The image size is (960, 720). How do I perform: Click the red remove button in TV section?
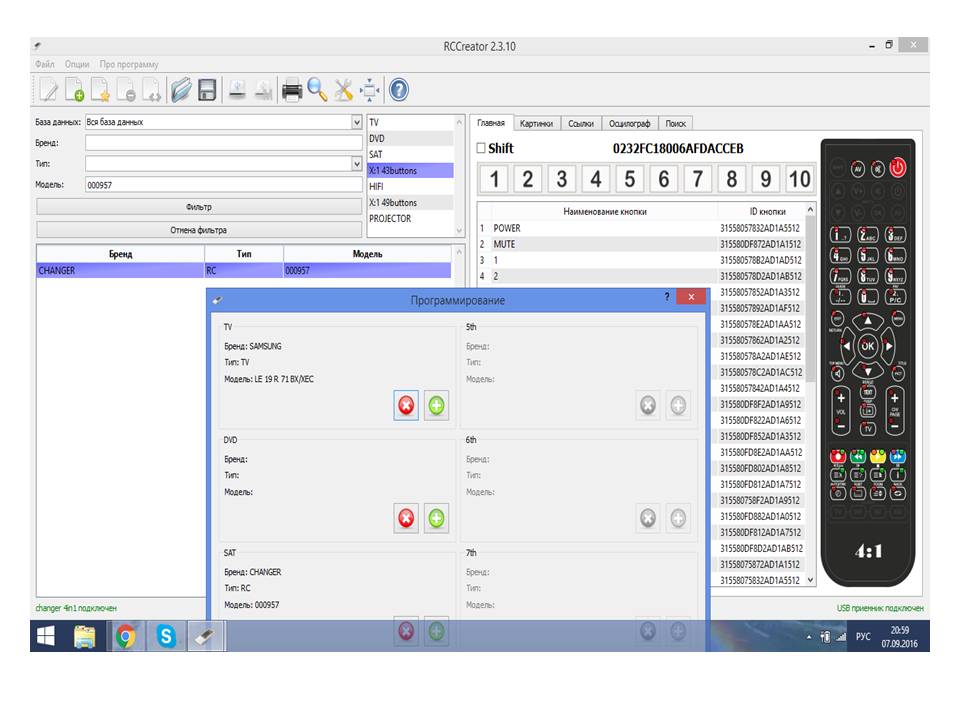click(406, 406)
